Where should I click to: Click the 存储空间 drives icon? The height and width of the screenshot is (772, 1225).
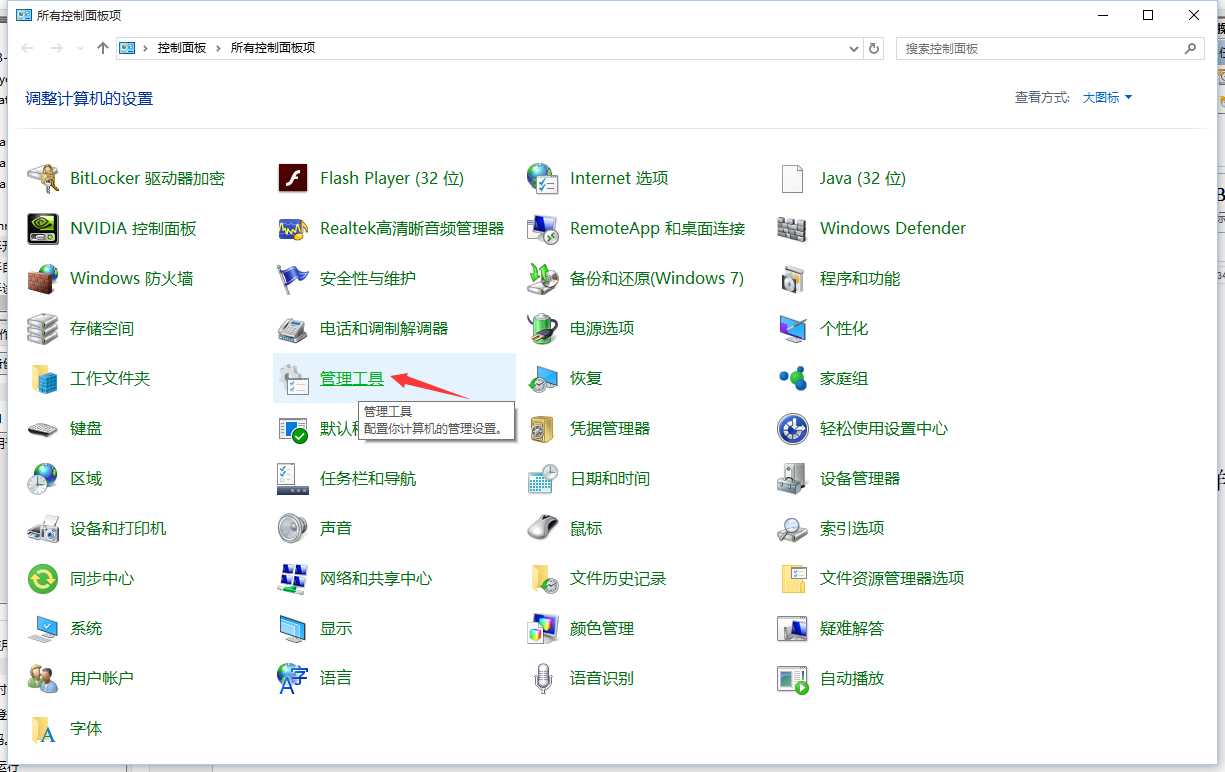tap(43, 328)
